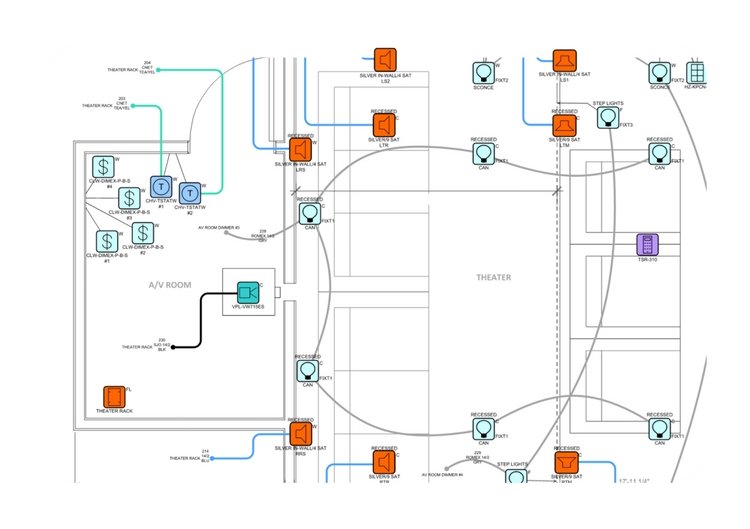Click the 230 SJO 14/2 BLK wire label
Screen dimensions: 750x529
pyautogui.click(x=162, y=345)
